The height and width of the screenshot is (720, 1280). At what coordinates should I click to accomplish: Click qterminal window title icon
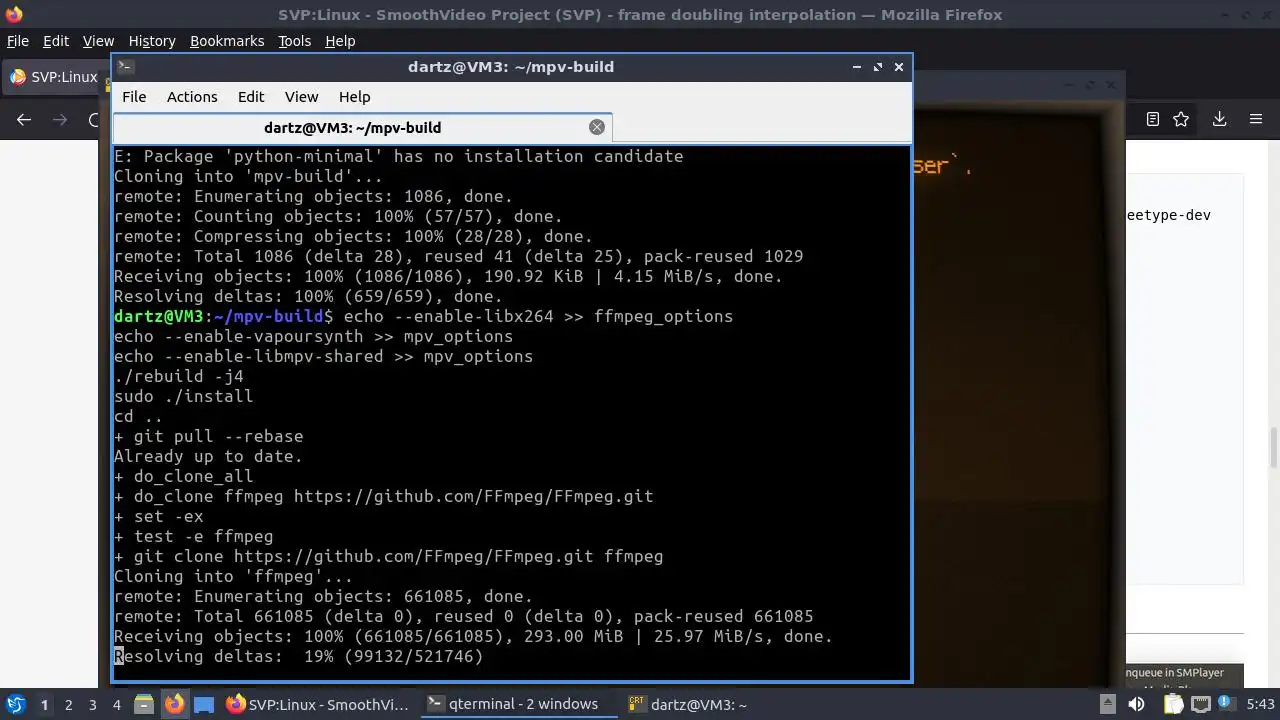pos(125,67)
